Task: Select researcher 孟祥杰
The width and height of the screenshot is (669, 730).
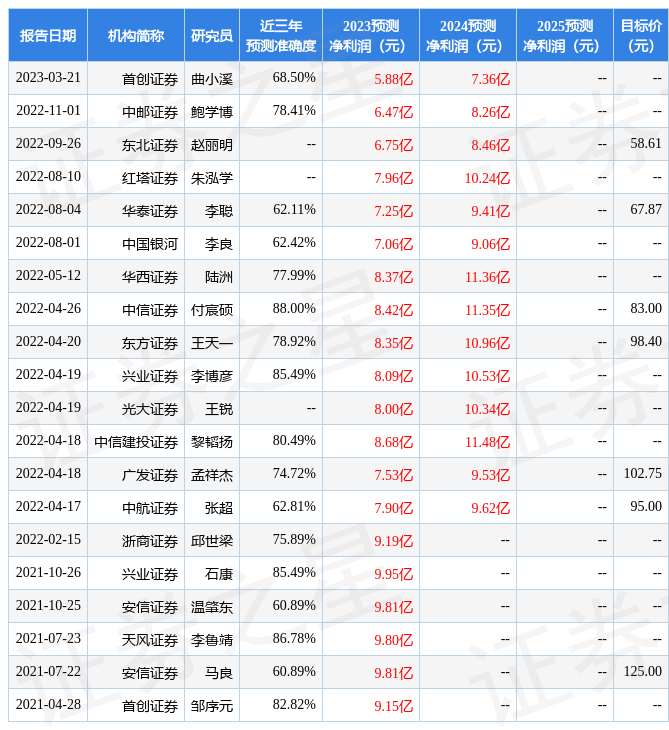Action: pos(212,475)
